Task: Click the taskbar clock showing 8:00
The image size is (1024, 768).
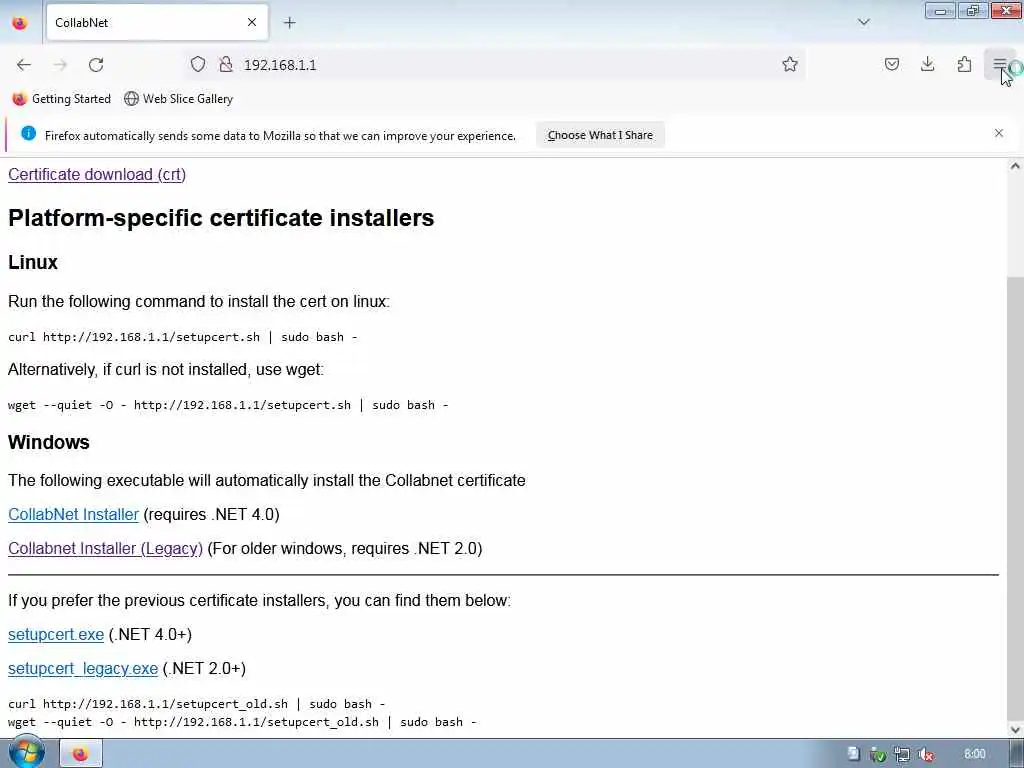Action: click(974, 754)
